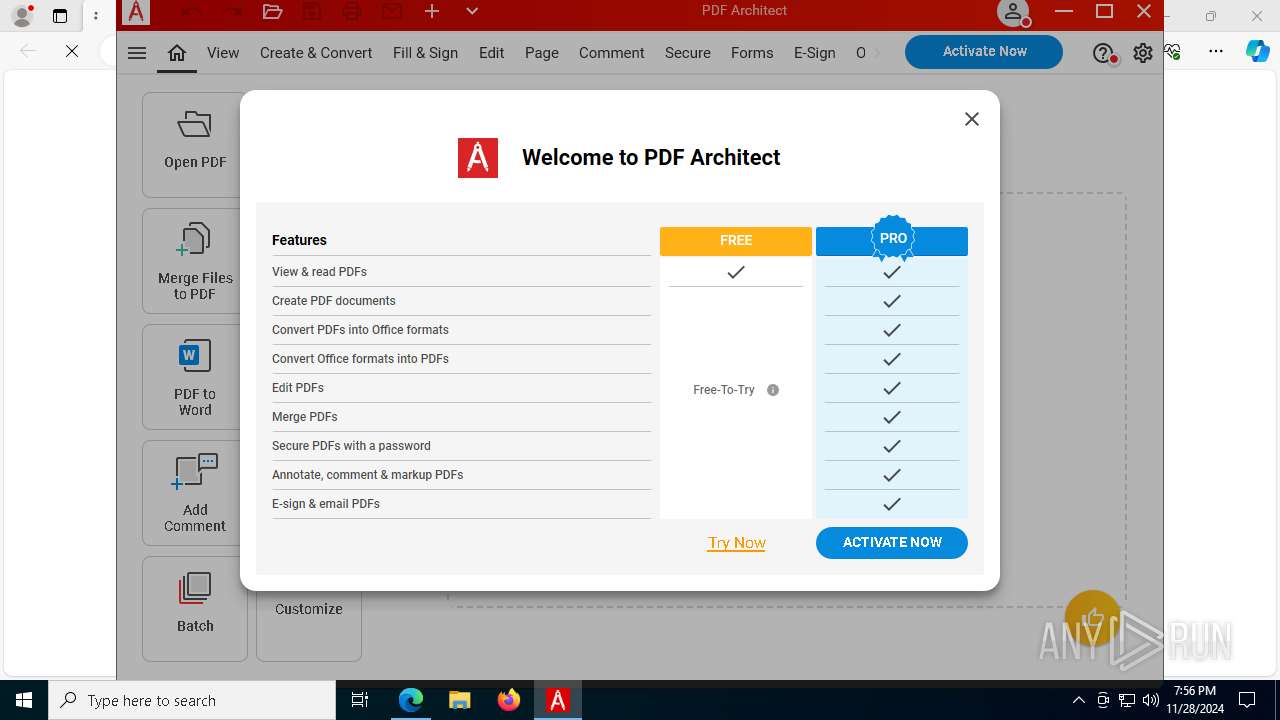Screen dimensions: 1280x720
Task: Show hidden system tray icons chevron
Action: point(1079,700)
